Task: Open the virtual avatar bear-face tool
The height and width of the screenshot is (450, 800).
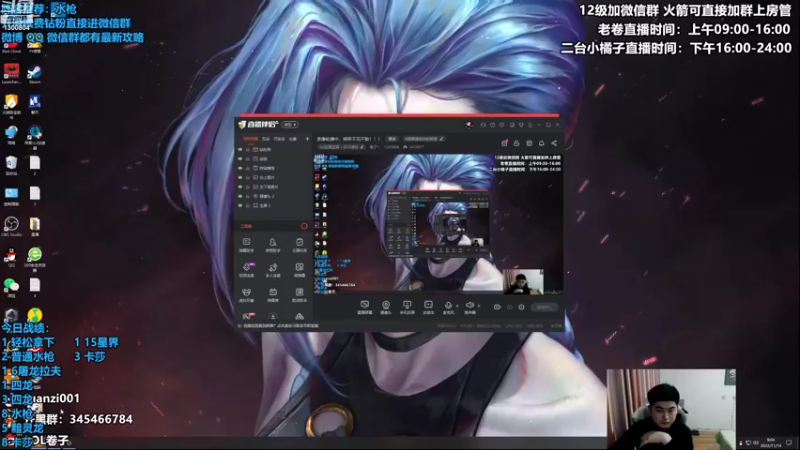Action: point(246,294)
